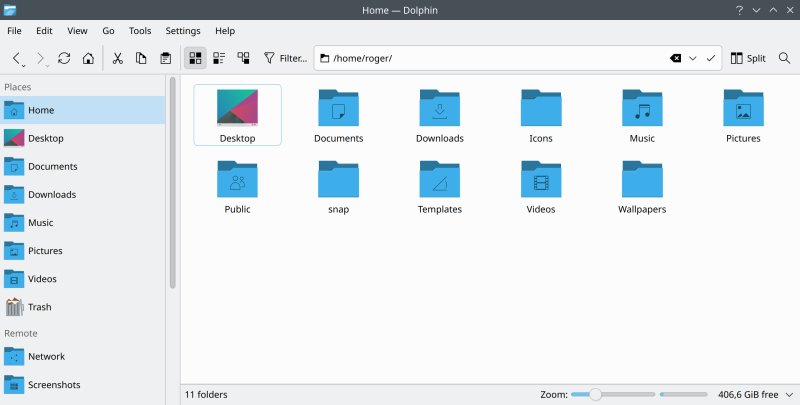Image resolution: width=800 pixels, height=405 pixels.
Task: Click the Split view button
Action: click(748, 58)
